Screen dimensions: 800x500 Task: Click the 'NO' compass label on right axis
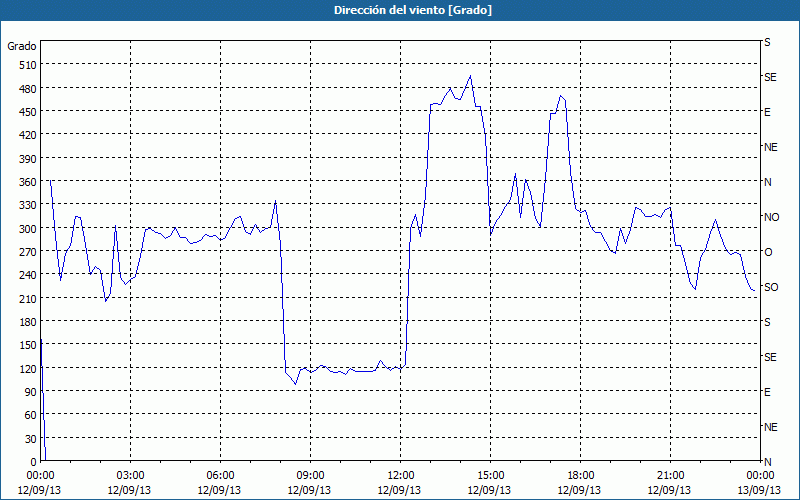(771, 217)
